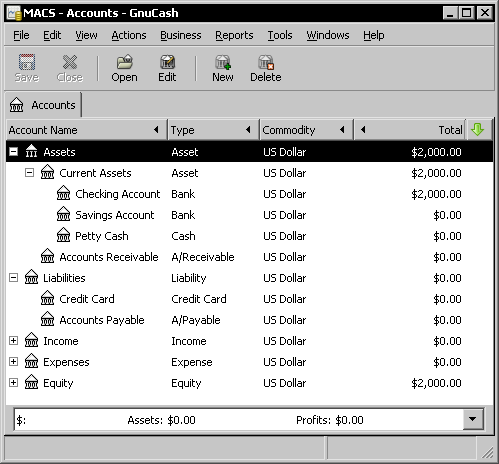Create a New account with the toolbar icon
499x464 pixels.
click(223, 62)
